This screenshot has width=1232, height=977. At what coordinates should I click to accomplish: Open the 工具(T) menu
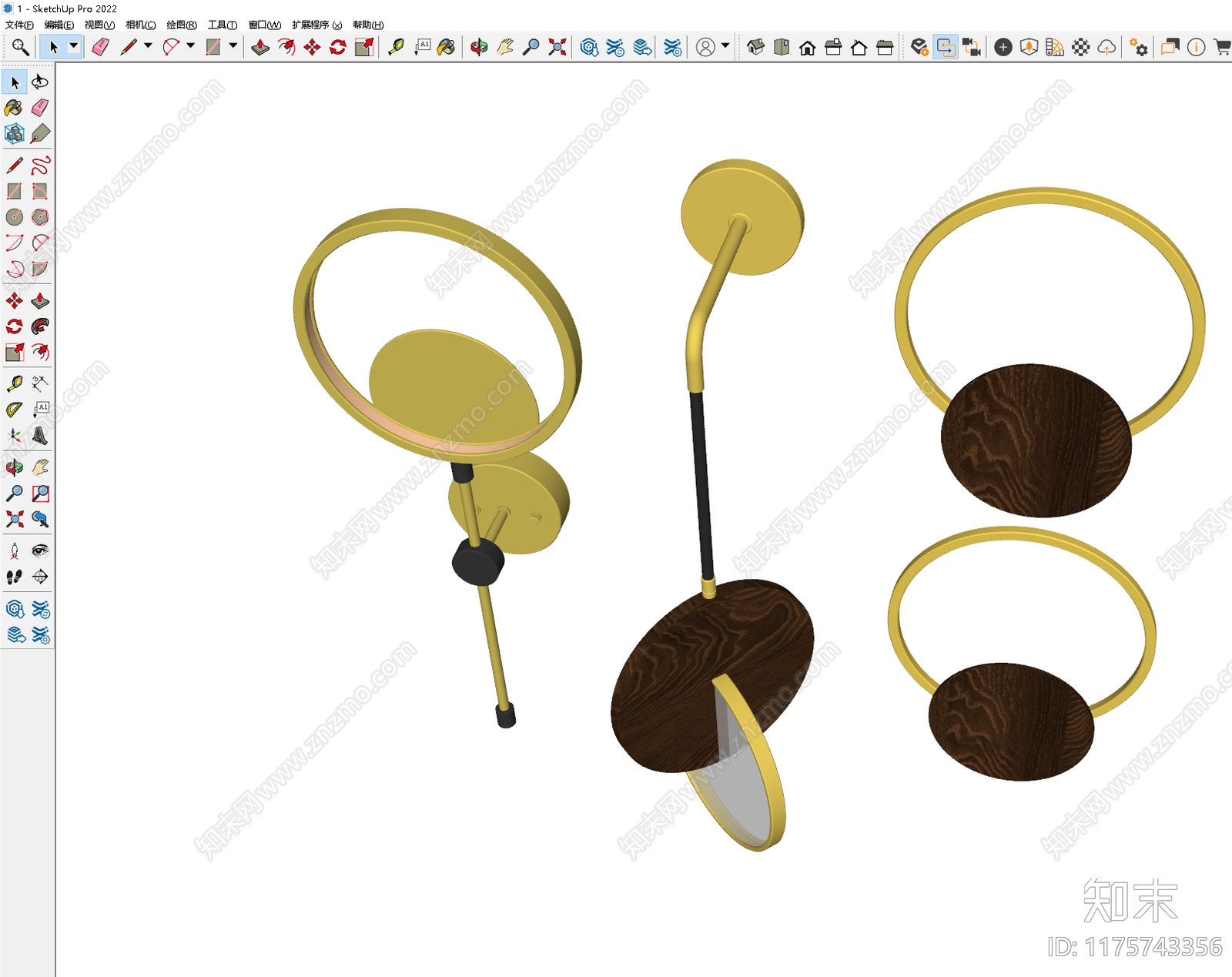(223, 25)
